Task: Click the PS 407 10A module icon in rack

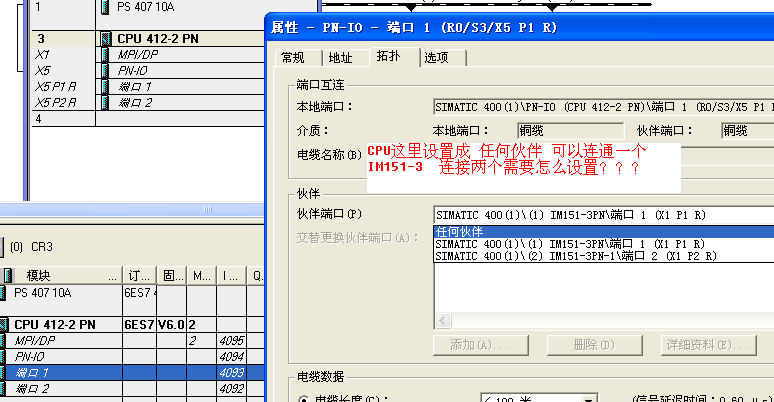Action: 105,7
